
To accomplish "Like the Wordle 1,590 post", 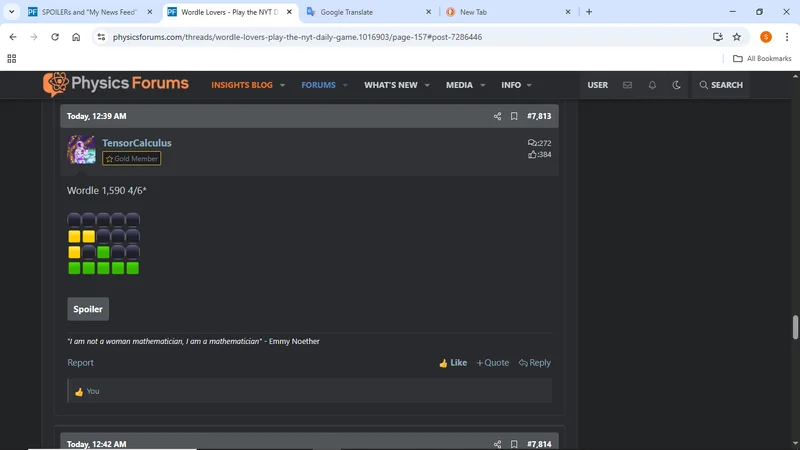I will [x=453, y=363].
